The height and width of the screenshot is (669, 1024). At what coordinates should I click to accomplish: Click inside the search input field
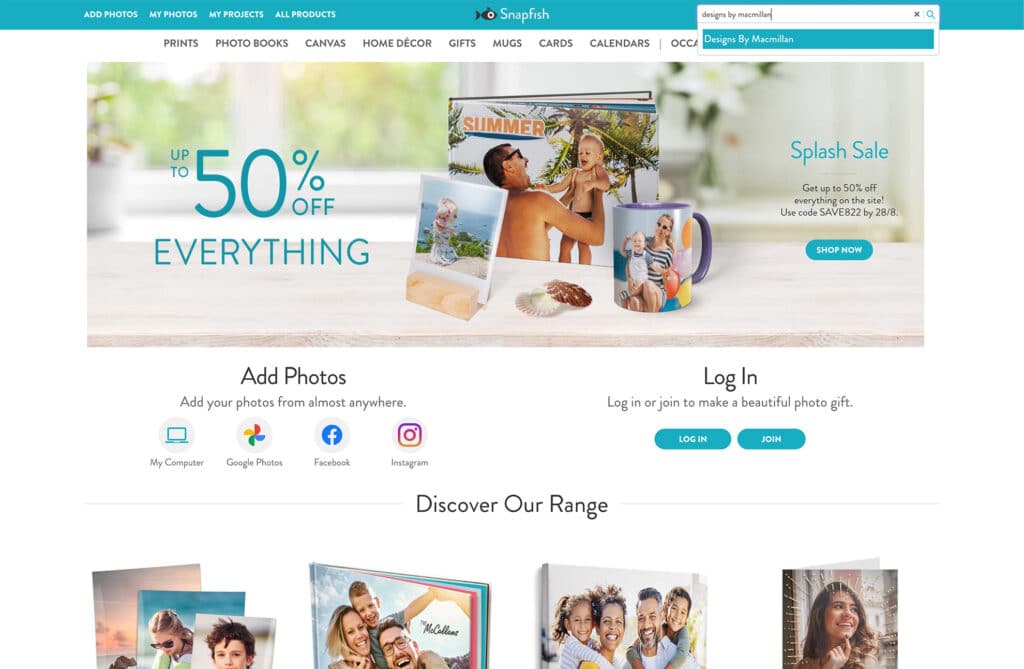pos(805,14)
